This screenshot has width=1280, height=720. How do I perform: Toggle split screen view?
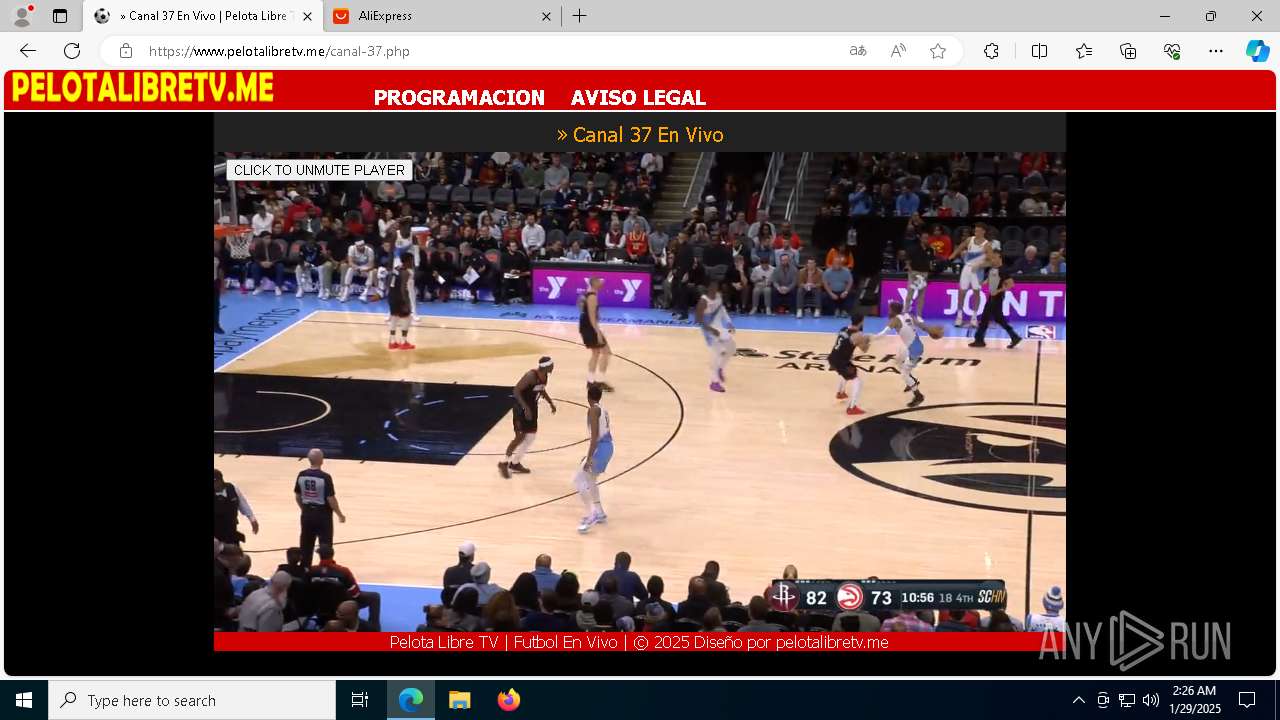1039,51
